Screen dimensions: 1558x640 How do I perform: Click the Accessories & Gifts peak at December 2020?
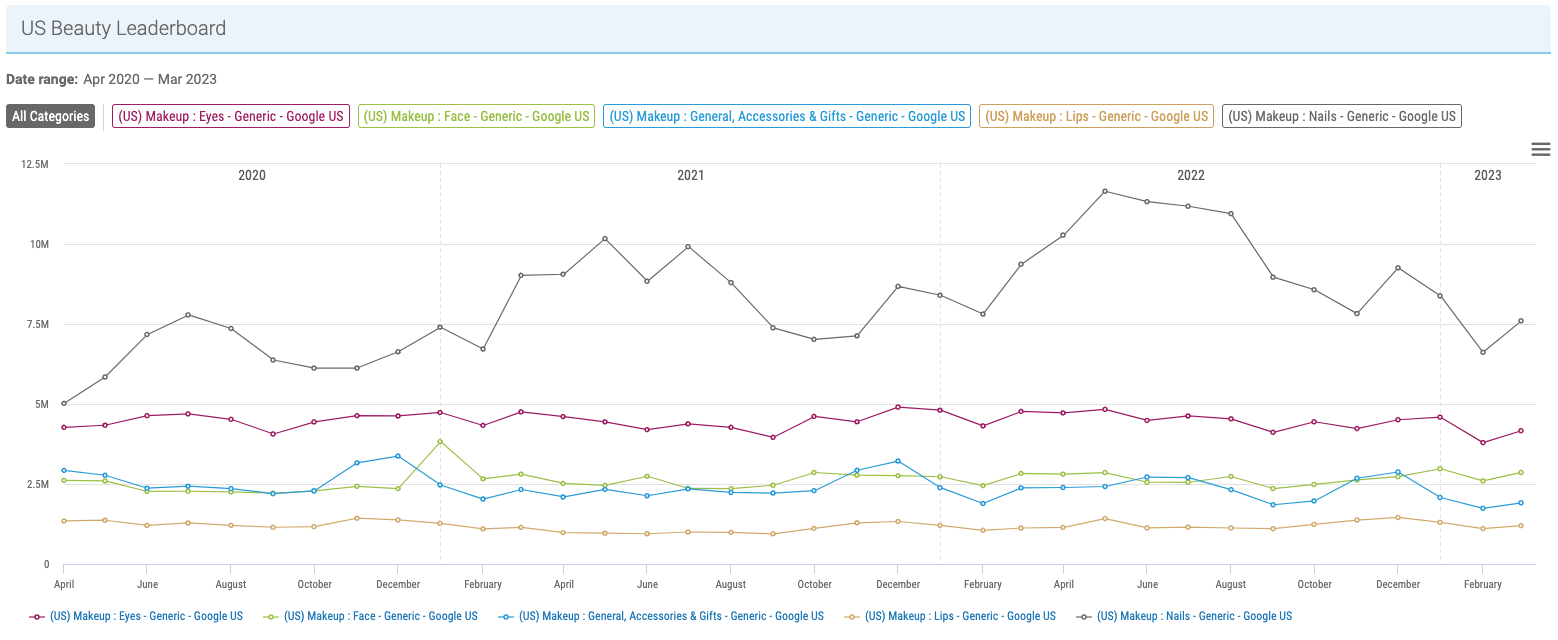click(398, 456)
